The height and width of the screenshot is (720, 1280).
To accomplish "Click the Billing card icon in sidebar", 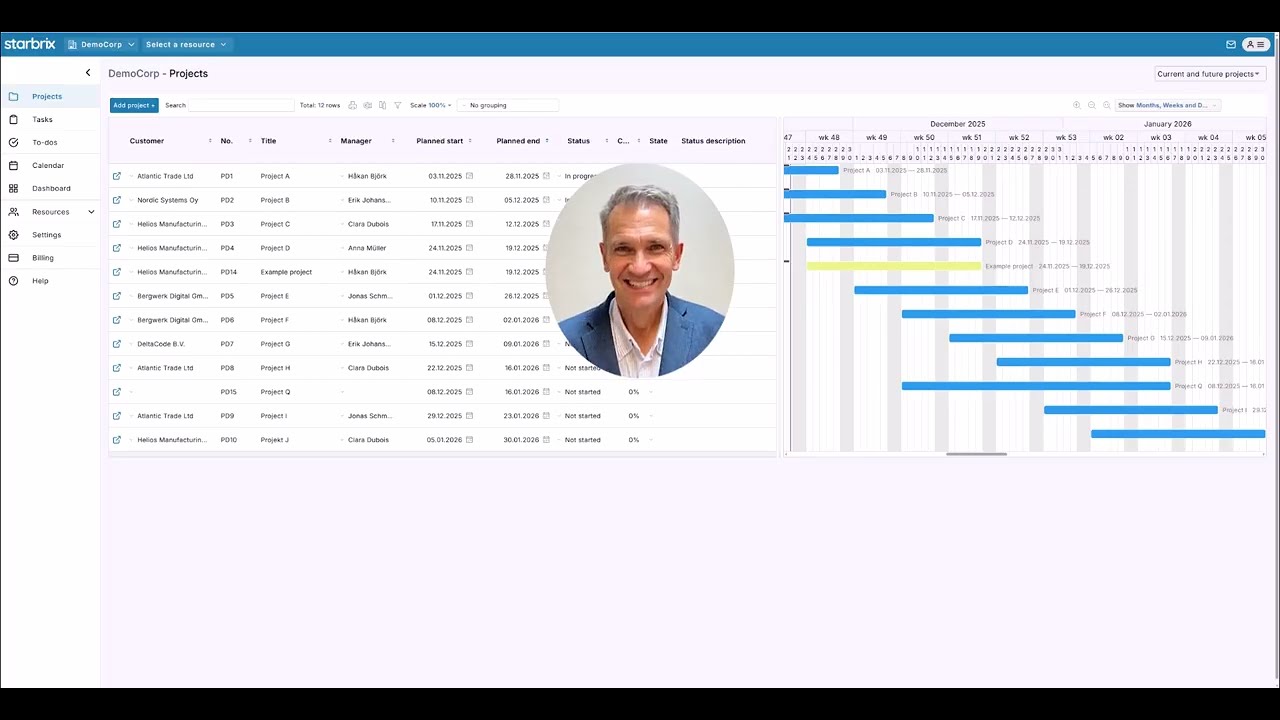I will pyautogui.click(x=13, y=258).
